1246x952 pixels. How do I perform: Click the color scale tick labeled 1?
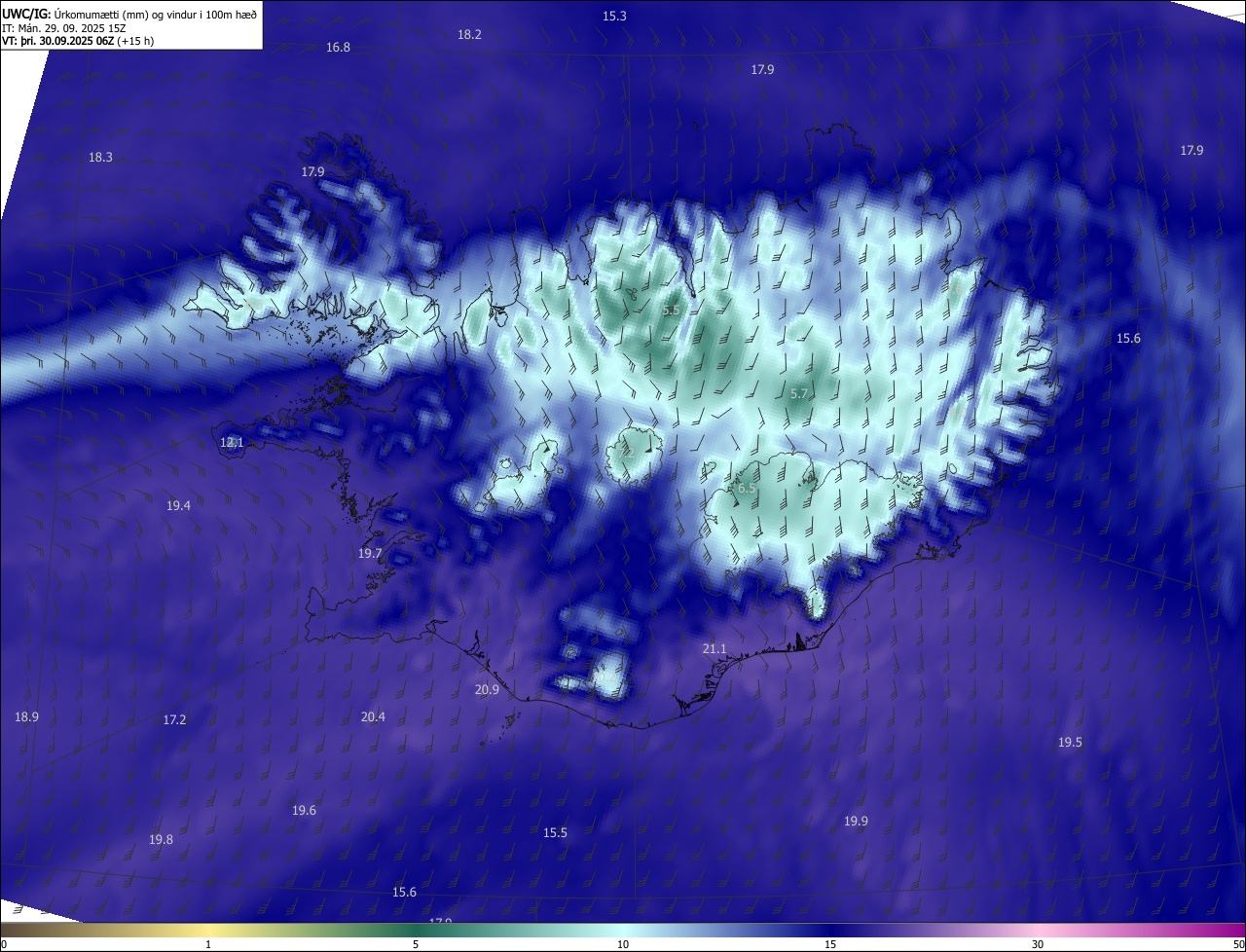pyautogui.click(x=209, y=944)
